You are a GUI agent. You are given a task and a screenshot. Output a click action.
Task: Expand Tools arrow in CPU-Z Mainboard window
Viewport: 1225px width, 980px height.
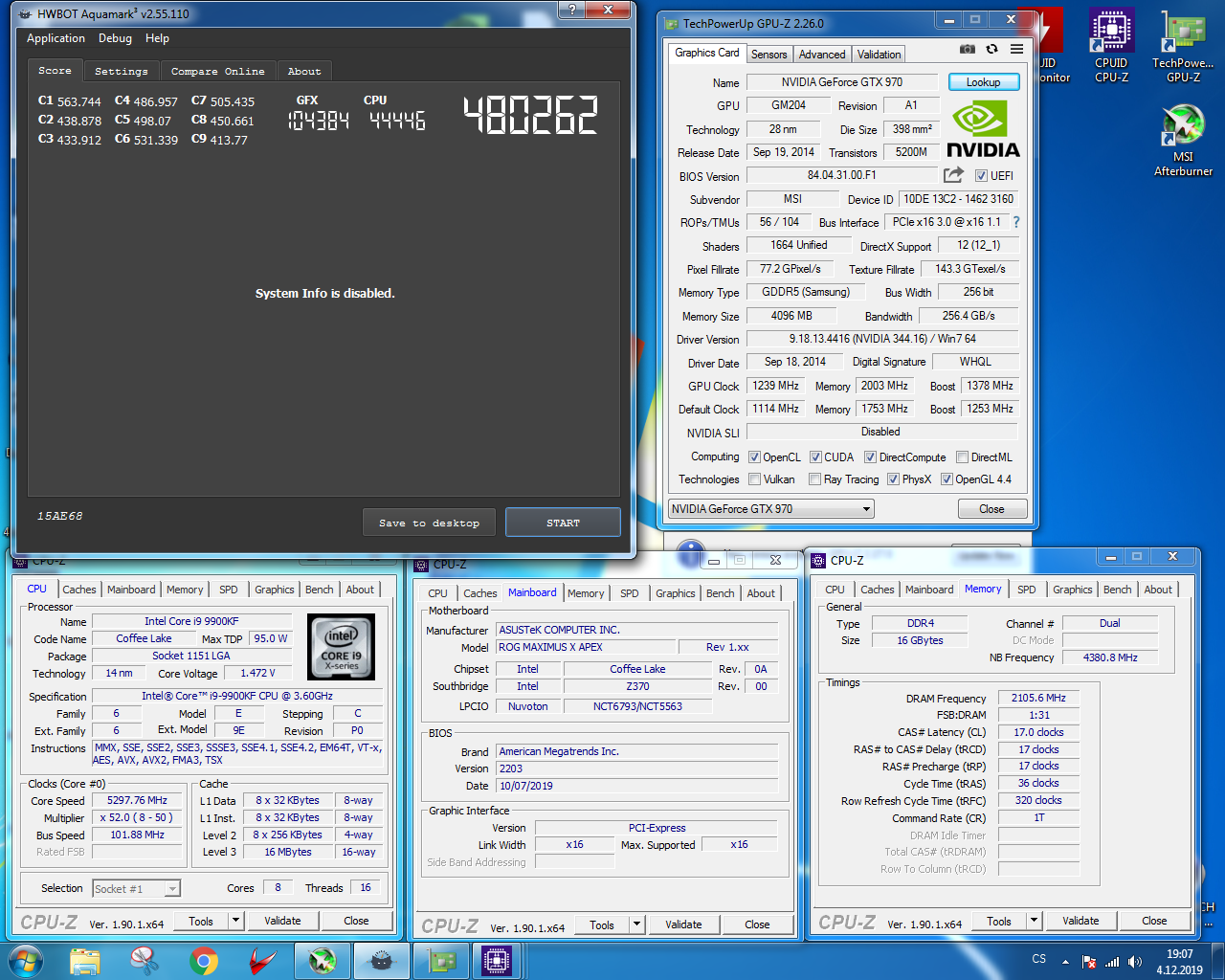point(636,924)
